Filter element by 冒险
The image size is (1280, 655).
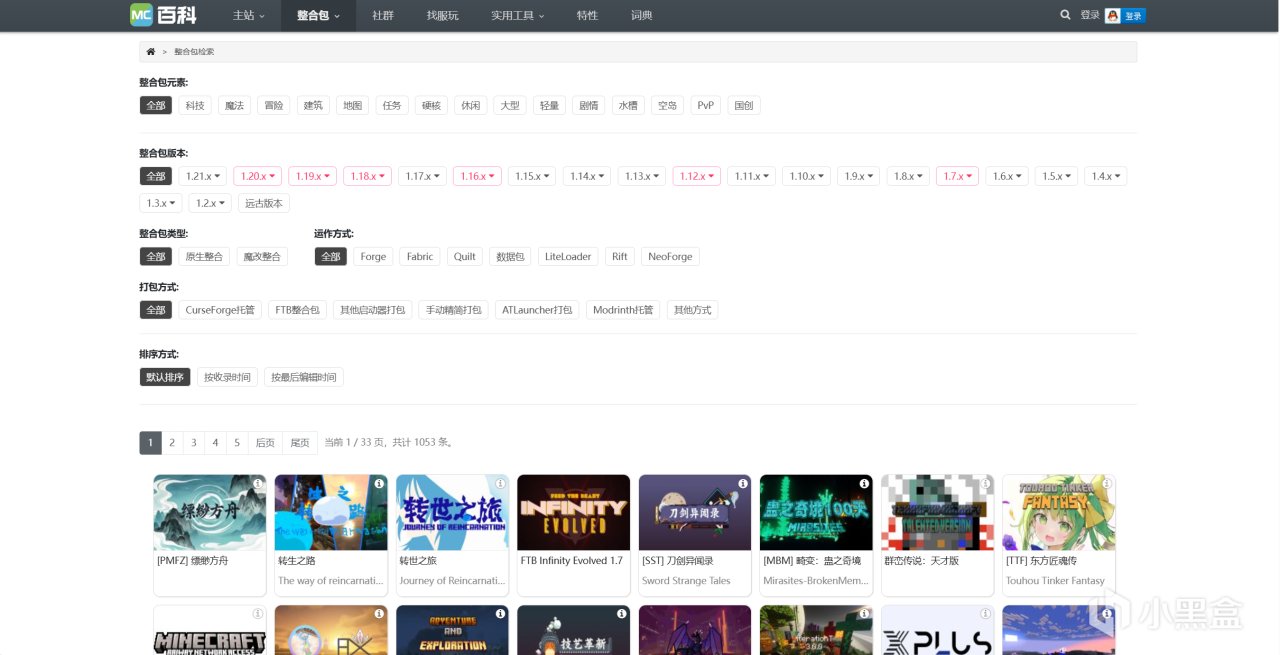click(274, 105)
